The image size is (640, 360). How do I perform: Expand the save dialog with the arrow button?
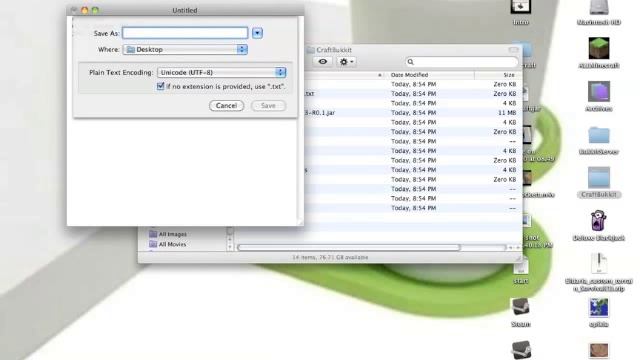tap(257, 33)
